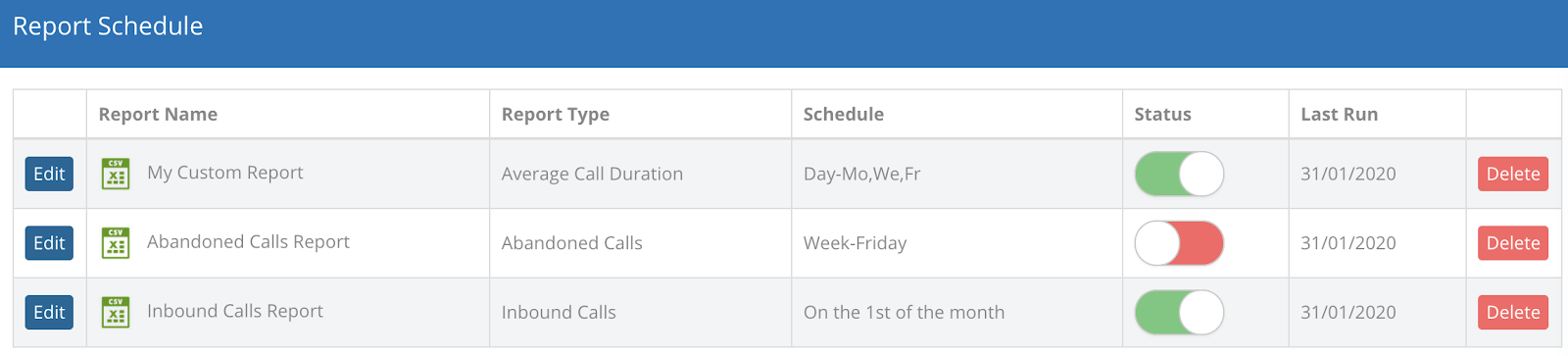Edit the Inbound Calls Report entry
Viewport: 1568px width, 356px height.
pyautogui.click(x=49, y=312)
